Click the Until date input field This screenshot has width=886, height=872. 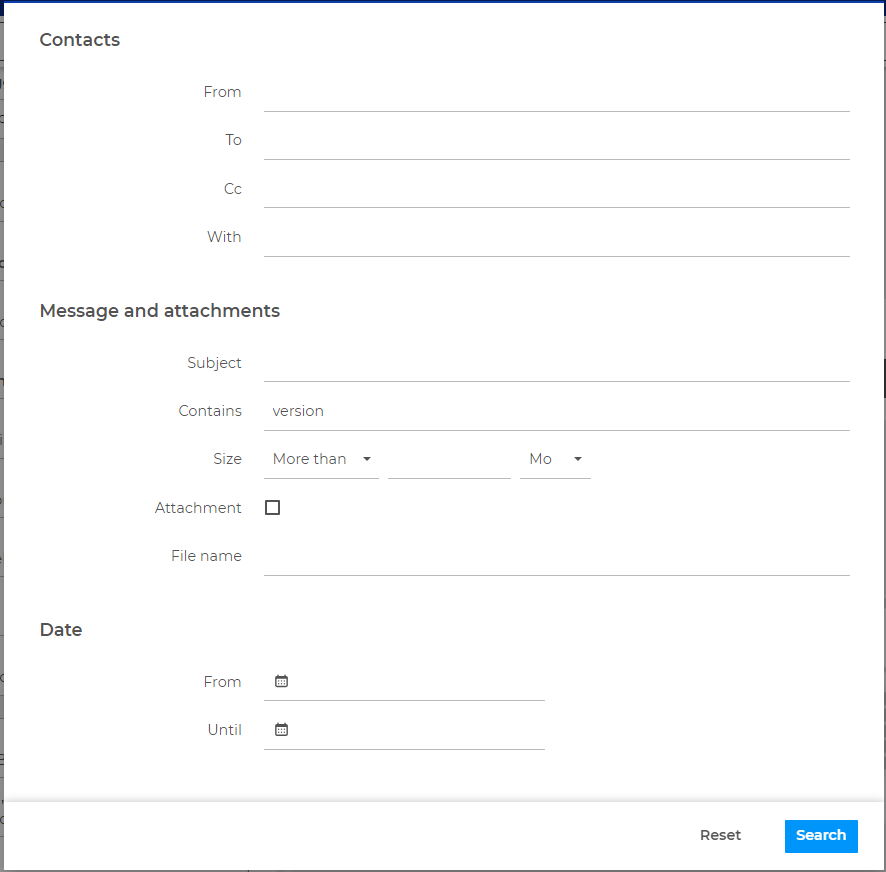pyautogui.click(x=420, y=729)
